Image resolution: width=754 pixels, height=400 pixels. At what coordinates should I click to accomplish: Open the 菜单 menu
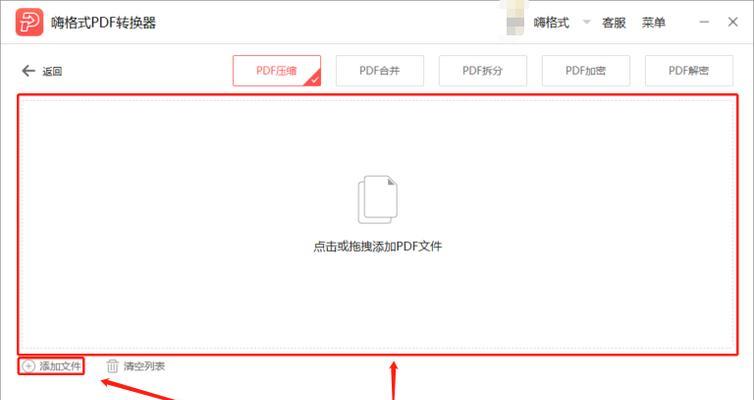(x=653, y=23)
